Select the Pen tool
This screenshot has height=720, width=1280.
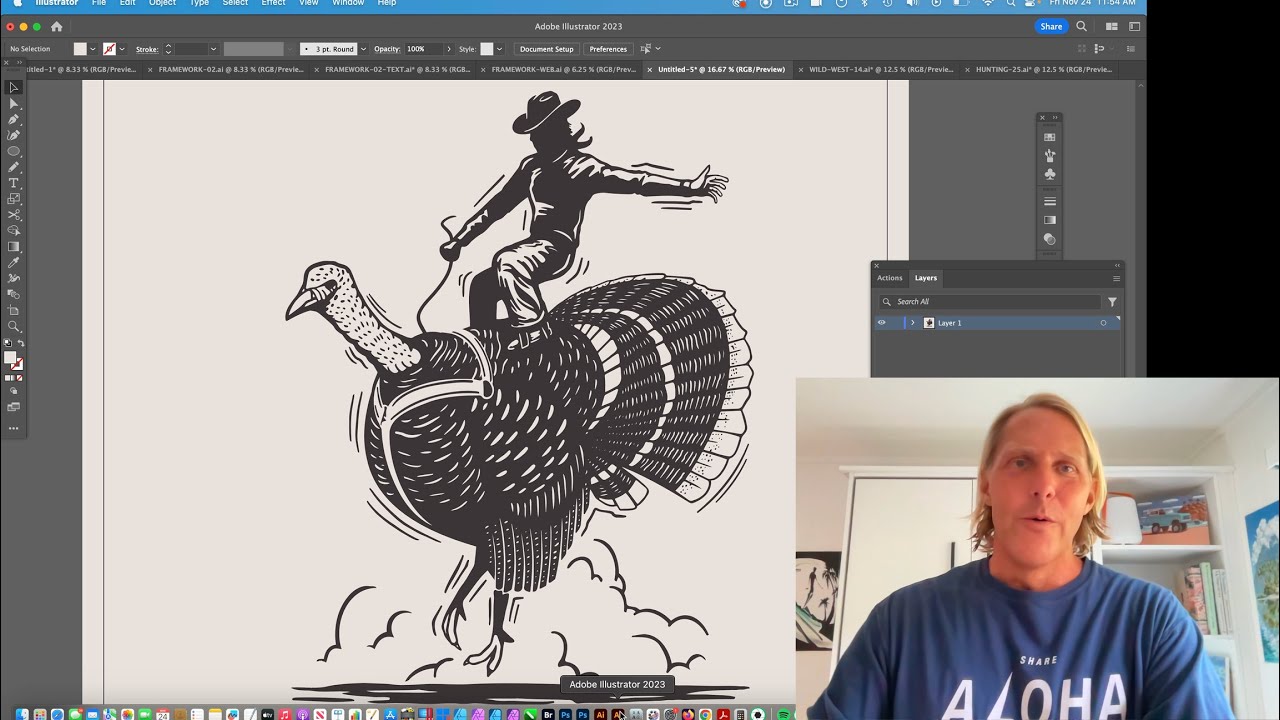(13, 119)
